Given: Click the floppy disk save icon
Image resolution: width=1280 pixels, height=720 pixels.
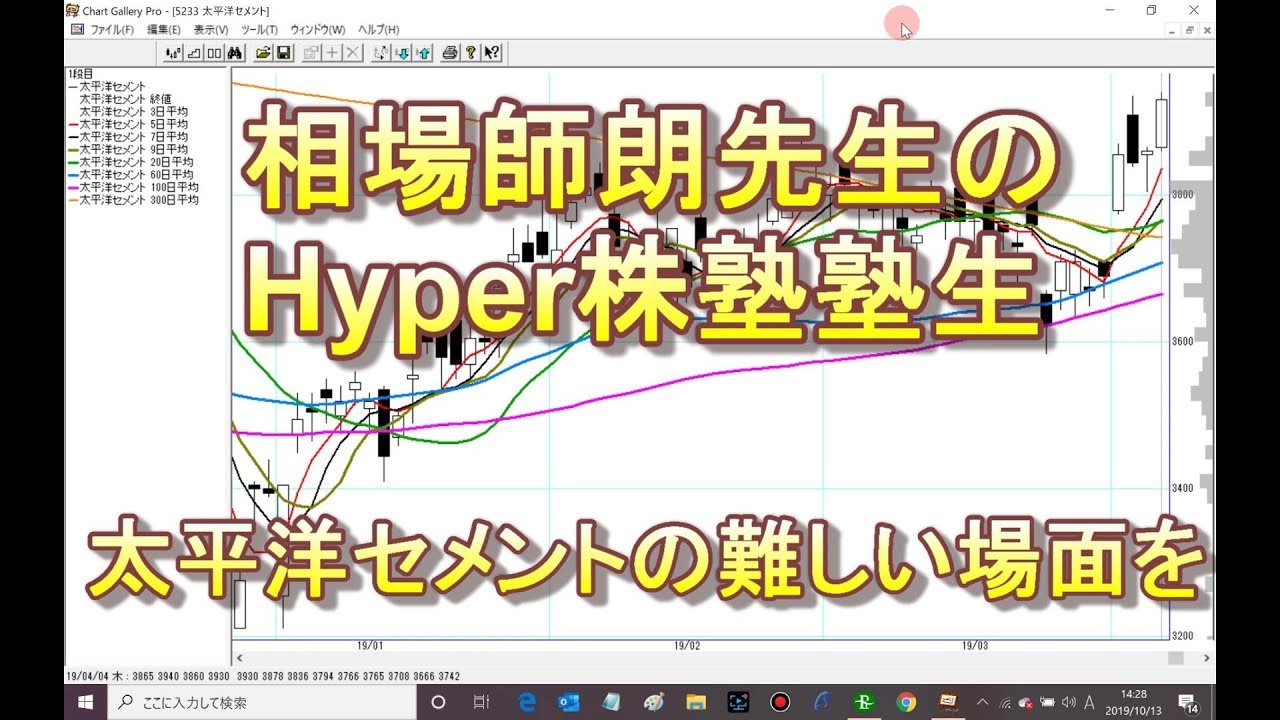Looking at the screenshot, I should point(283,53).
